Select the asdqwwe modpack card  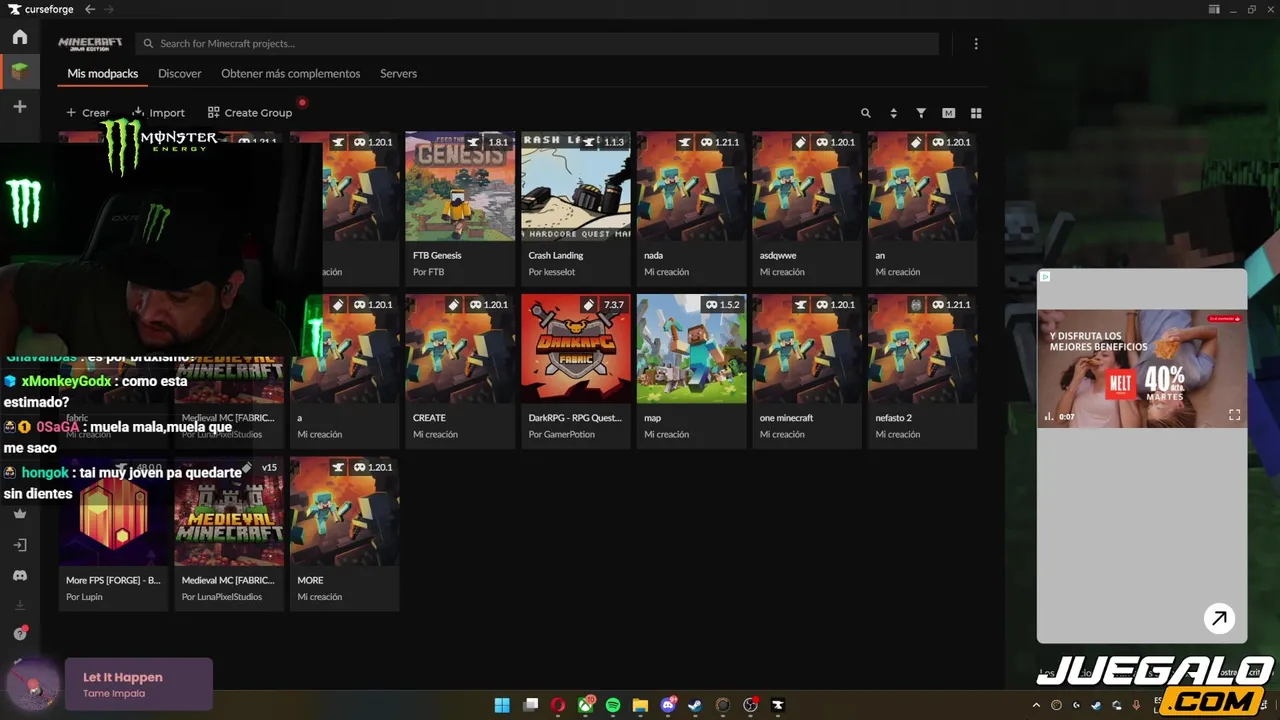pyautogui.click(x=807, y=209)
